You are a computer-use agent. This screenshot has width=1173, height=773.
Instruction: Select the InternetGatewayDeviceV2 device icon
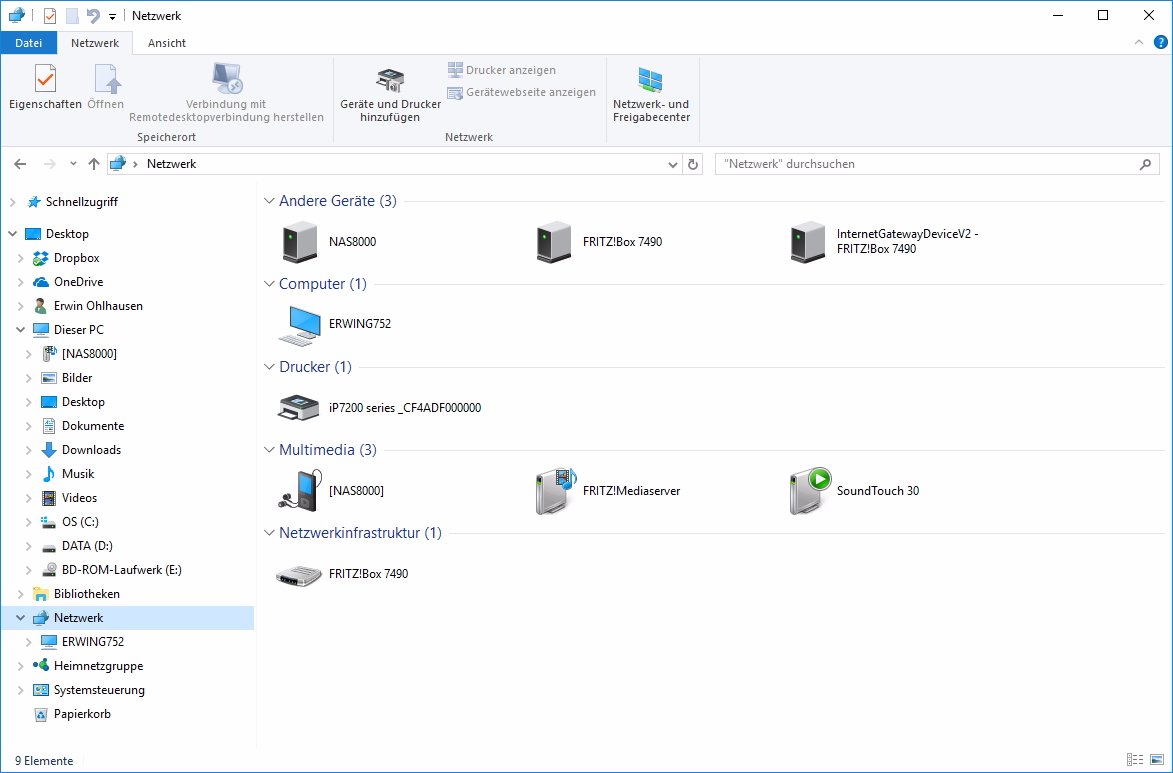click(808, 242)
